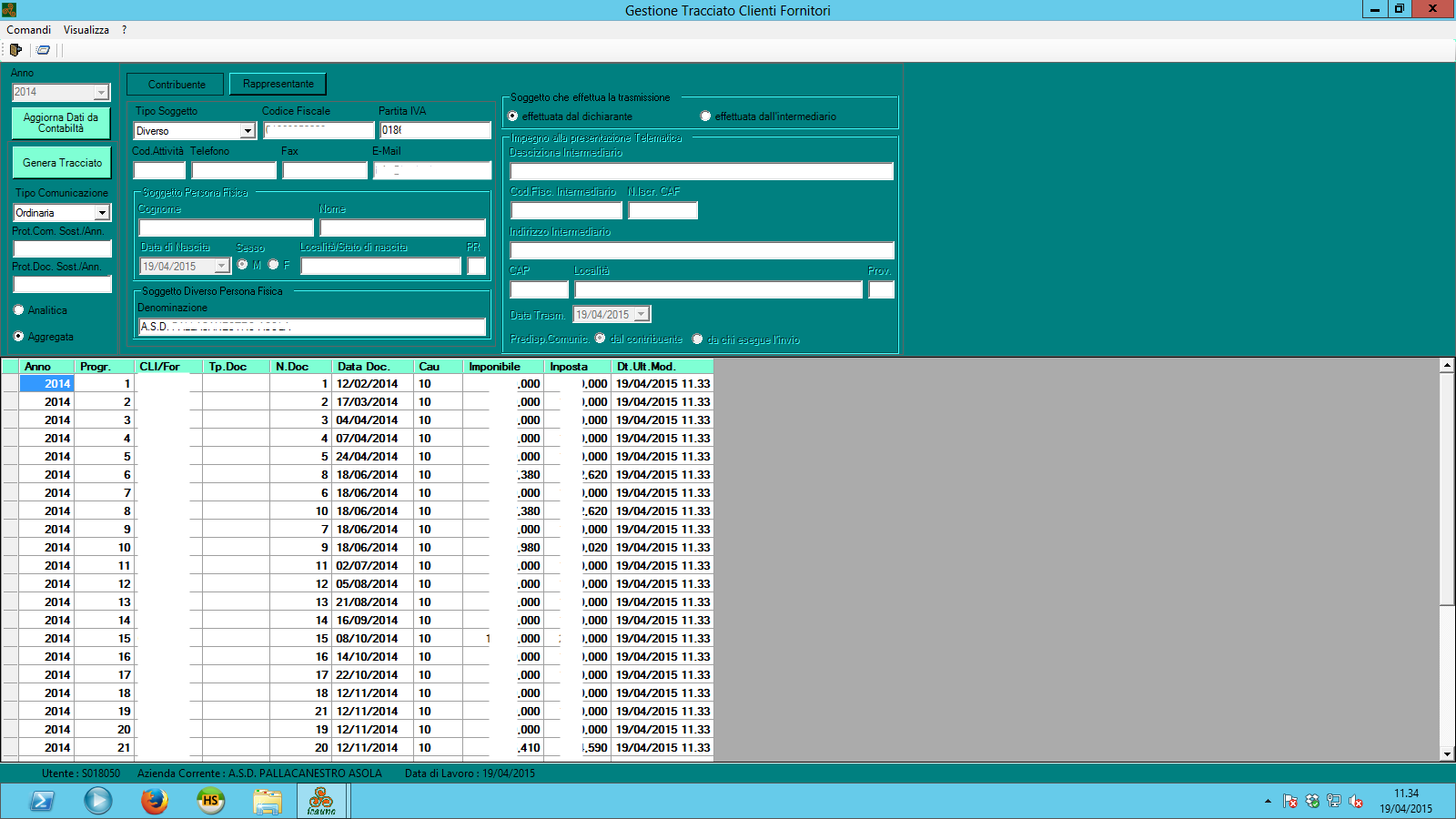Image resolution: width=1456 pixels, height=819 pixels.
Task: Open the Dropbox tray icon
Action: coord(1312,801)
